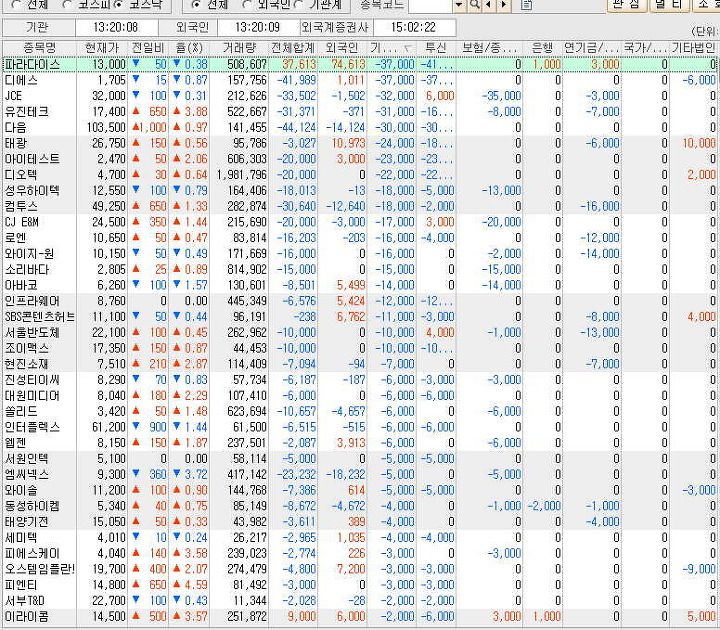Click the 외국계증권사 time field 15:02:22

(414, 28)
